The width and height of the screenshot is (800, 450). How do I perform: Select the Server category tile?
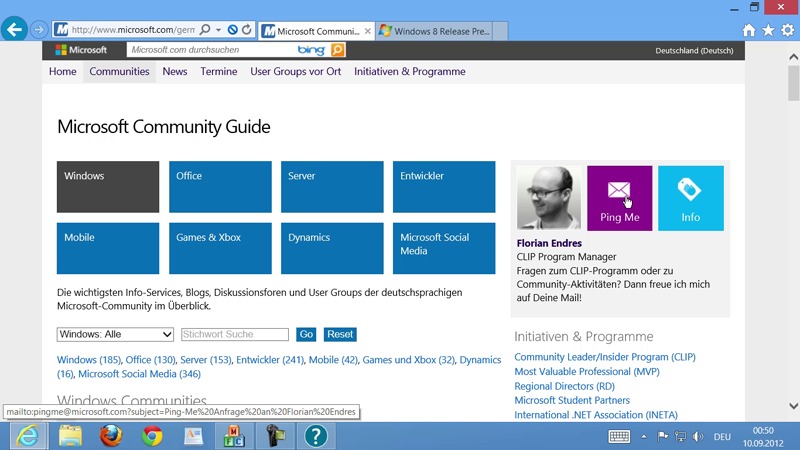click(332, 187)
